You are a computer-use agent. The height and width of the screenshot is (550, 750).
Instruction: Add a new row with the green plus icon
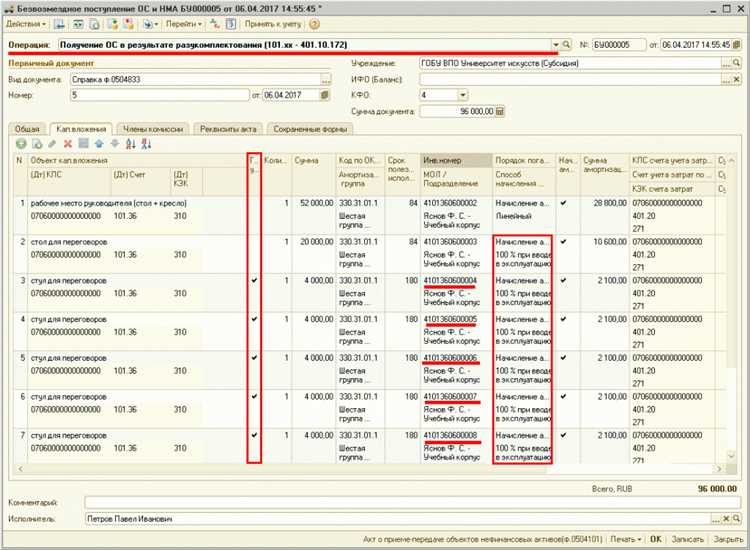point(21,143)
